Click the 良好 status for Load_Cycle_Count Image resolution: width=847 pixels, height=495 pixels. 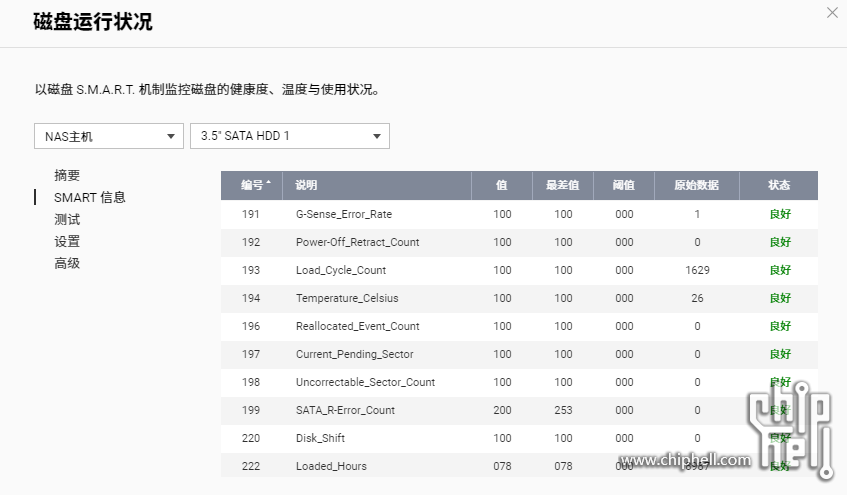click(x=780, y=270)
